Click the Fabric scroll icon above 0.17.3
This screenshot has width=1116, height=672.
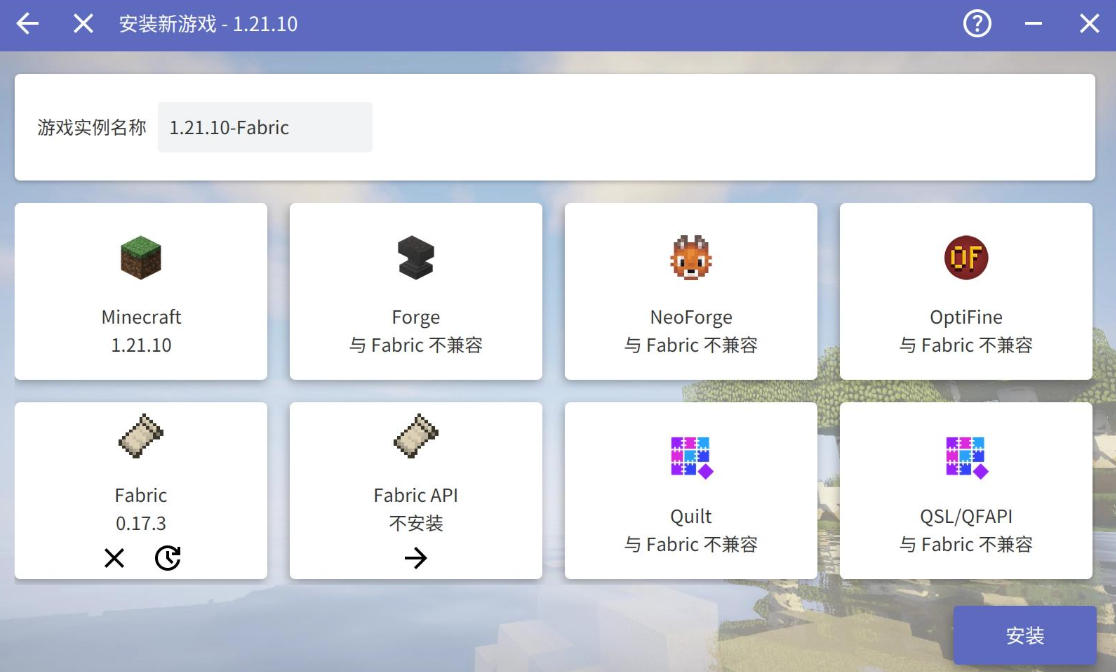click(x=141, y=436)
